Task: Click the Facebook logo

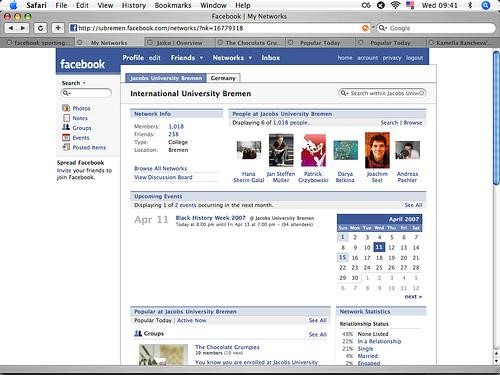Action: click(82, 64)
